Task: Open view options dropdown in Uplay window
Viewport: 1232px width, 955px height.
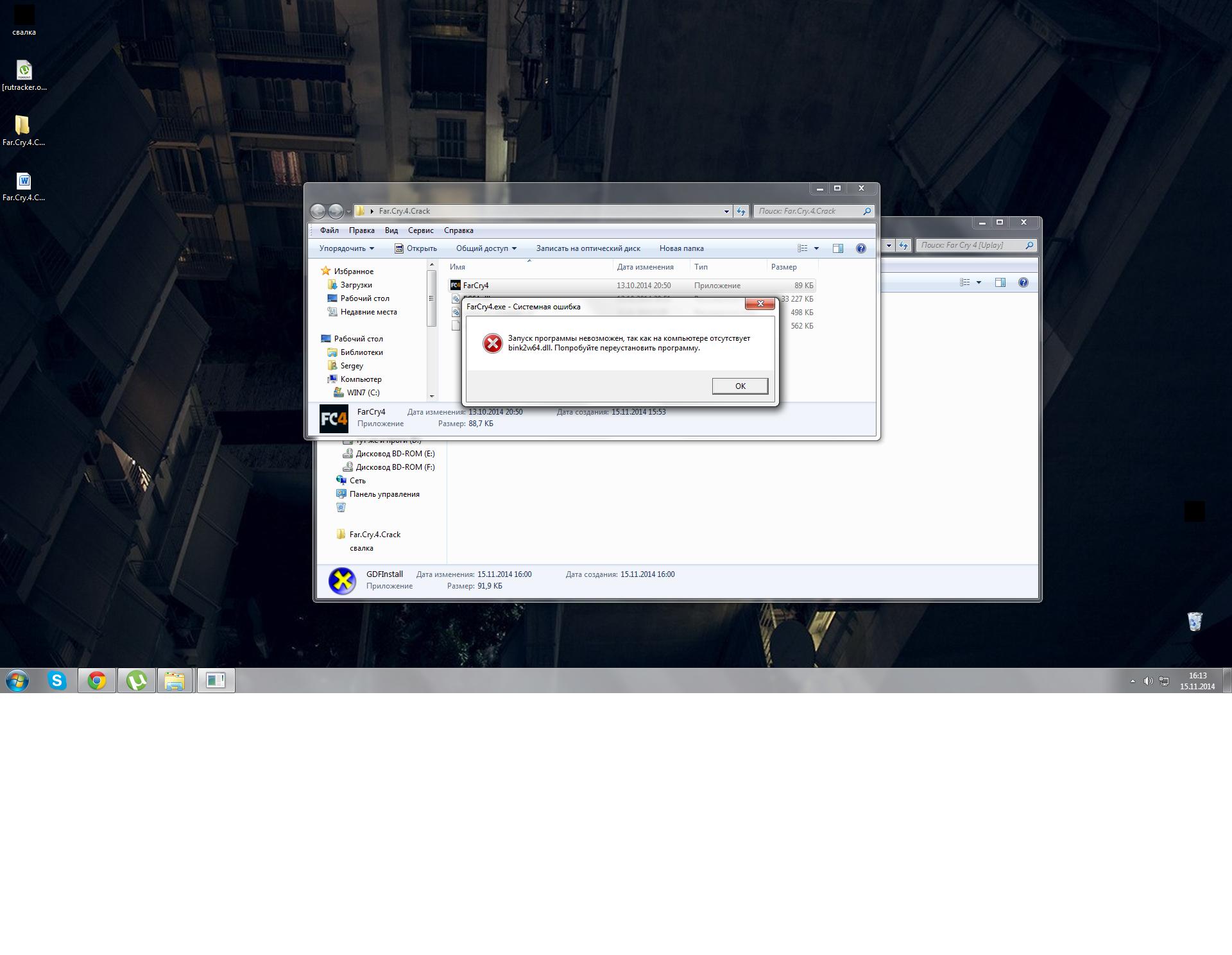Action: (x=979, y=282)
